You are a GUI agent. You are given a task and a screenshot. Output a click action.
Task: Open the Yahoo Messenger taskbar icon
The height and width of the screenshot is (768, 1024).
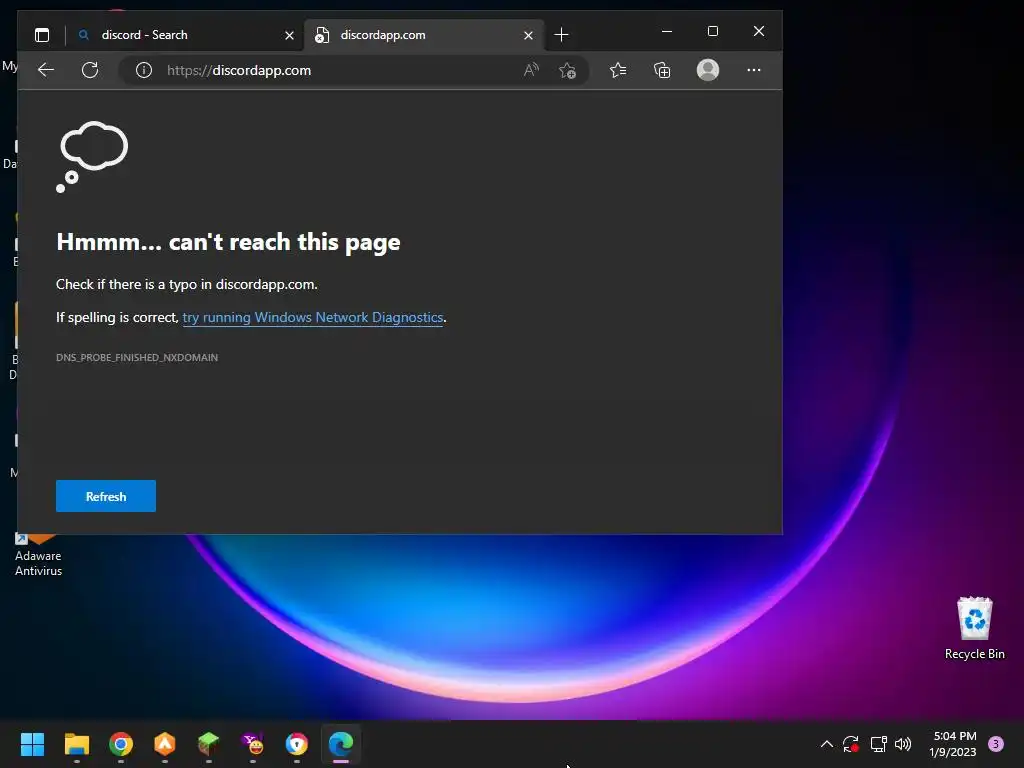pos(253,744)
